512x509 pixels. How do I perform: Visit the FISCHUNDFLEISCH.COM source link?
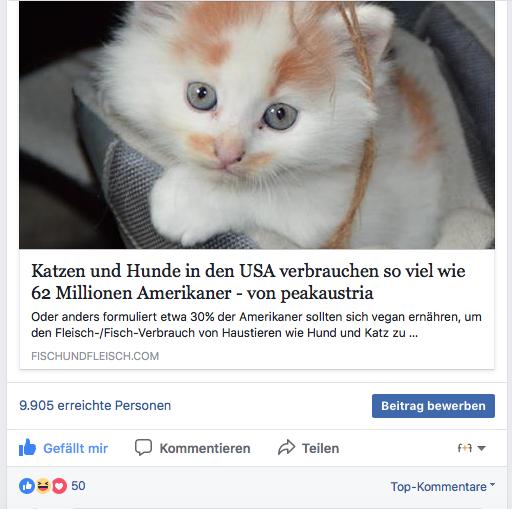pyautogui.click(x=95, y=356)
